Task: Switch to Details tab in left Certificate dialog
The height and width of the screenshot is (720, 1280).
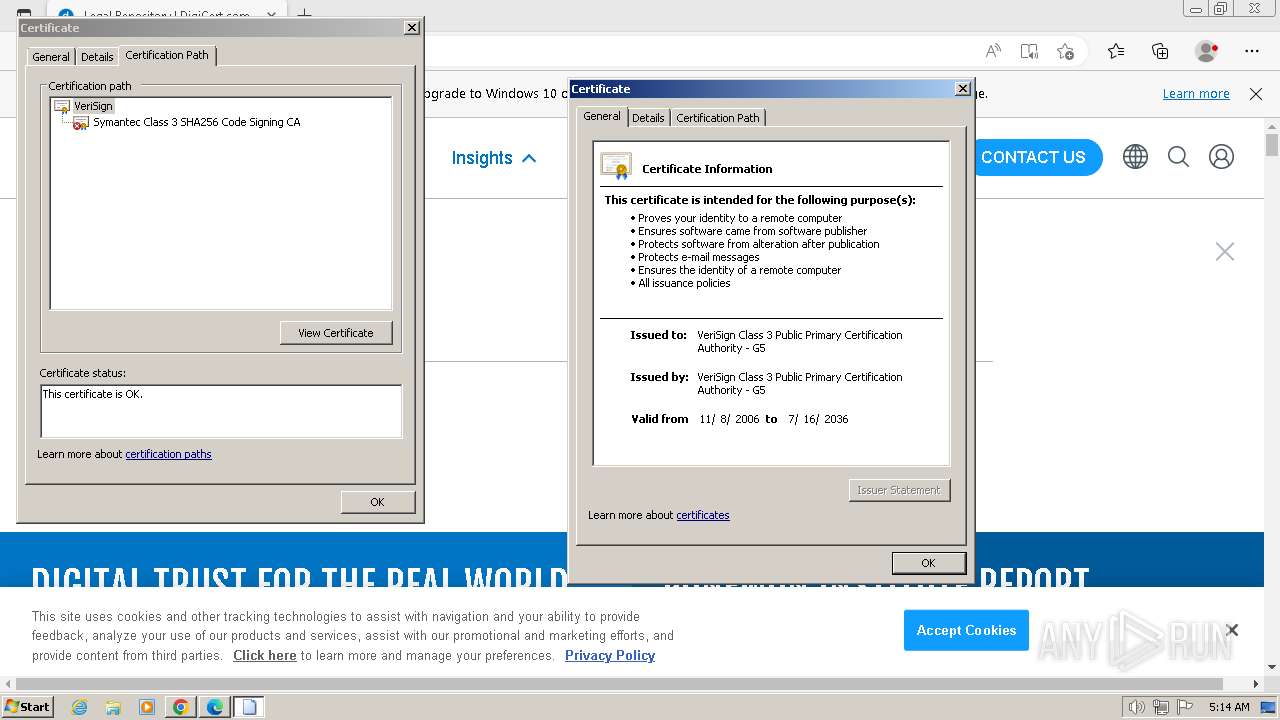Action: (x=97, y=57)
